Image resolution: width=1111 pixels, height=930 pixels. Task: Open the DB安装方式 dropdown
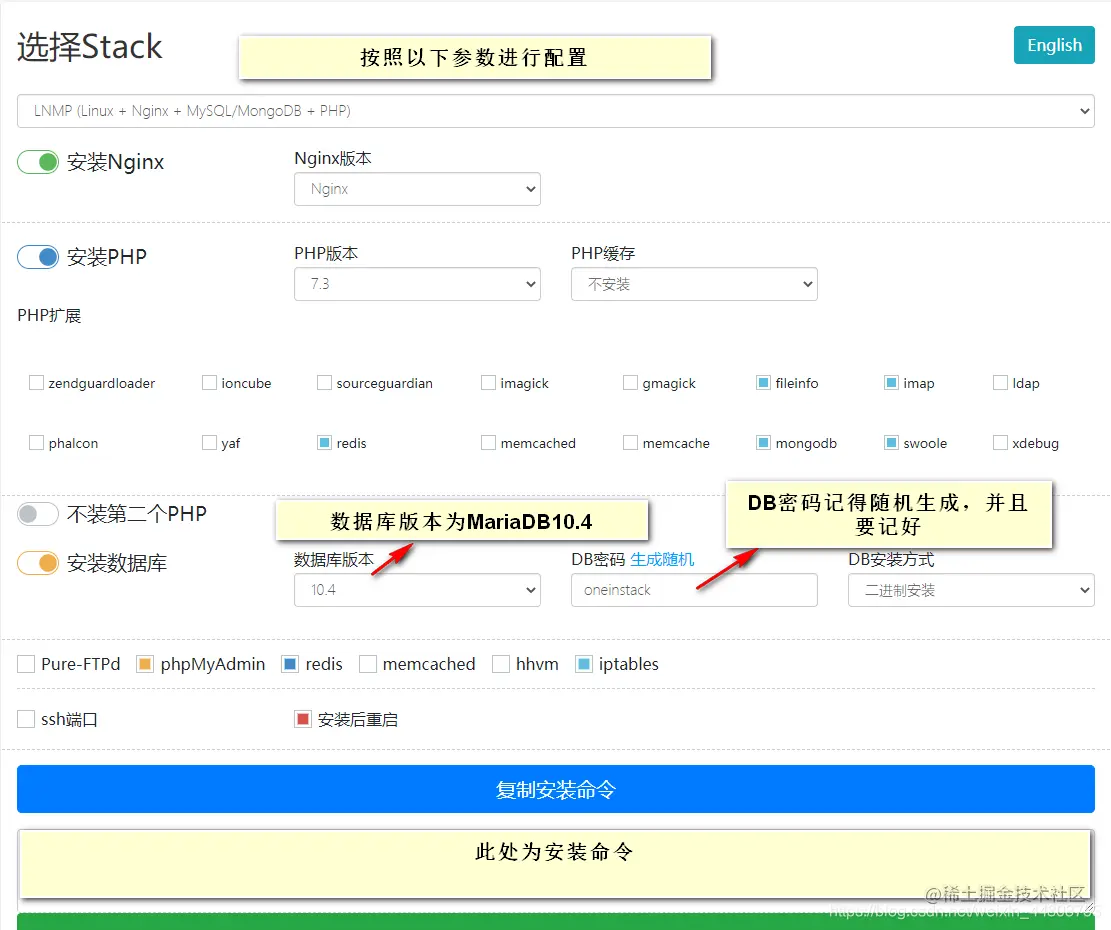click(971, 590)
